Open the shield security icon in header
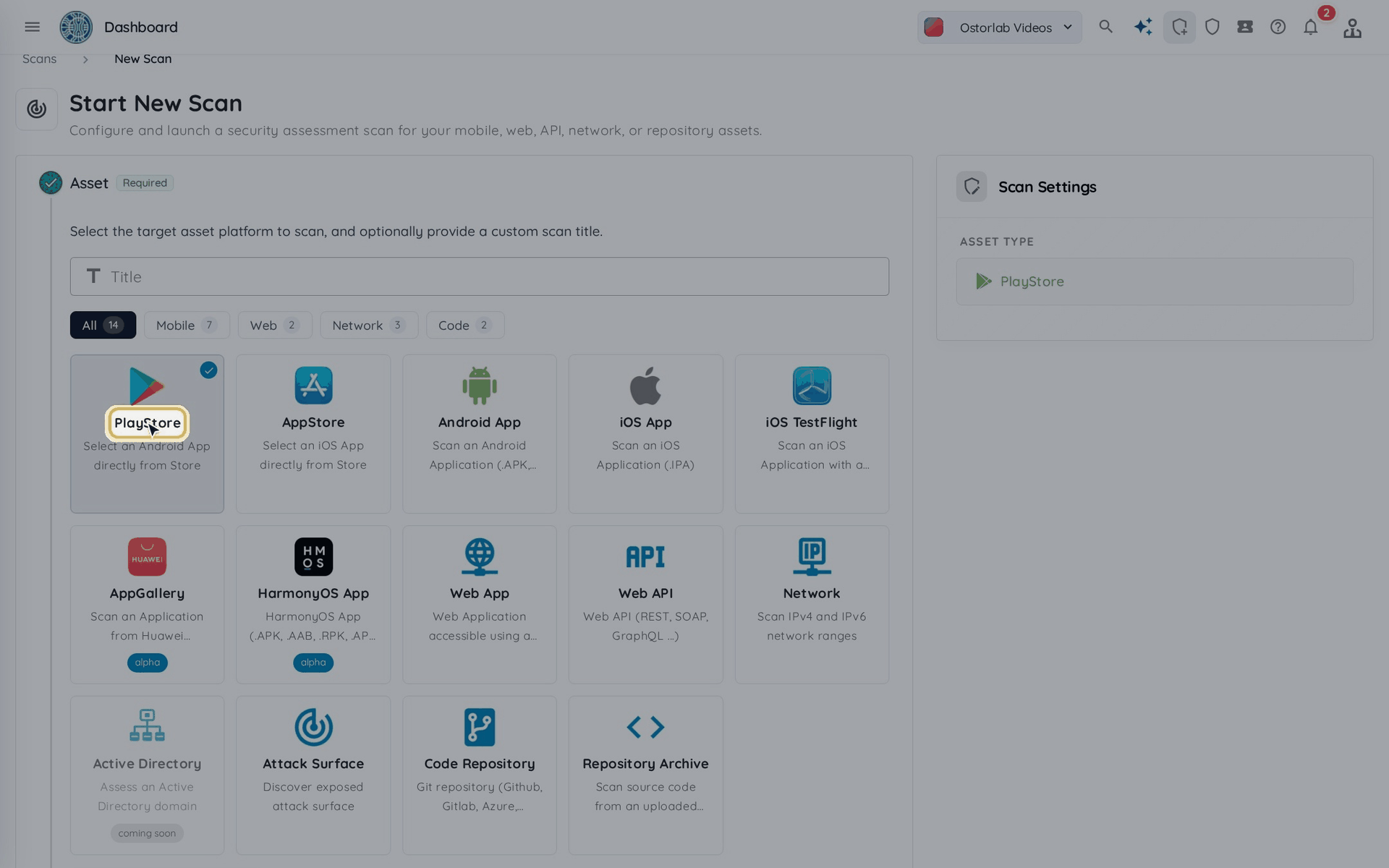 coord(1212,27)
